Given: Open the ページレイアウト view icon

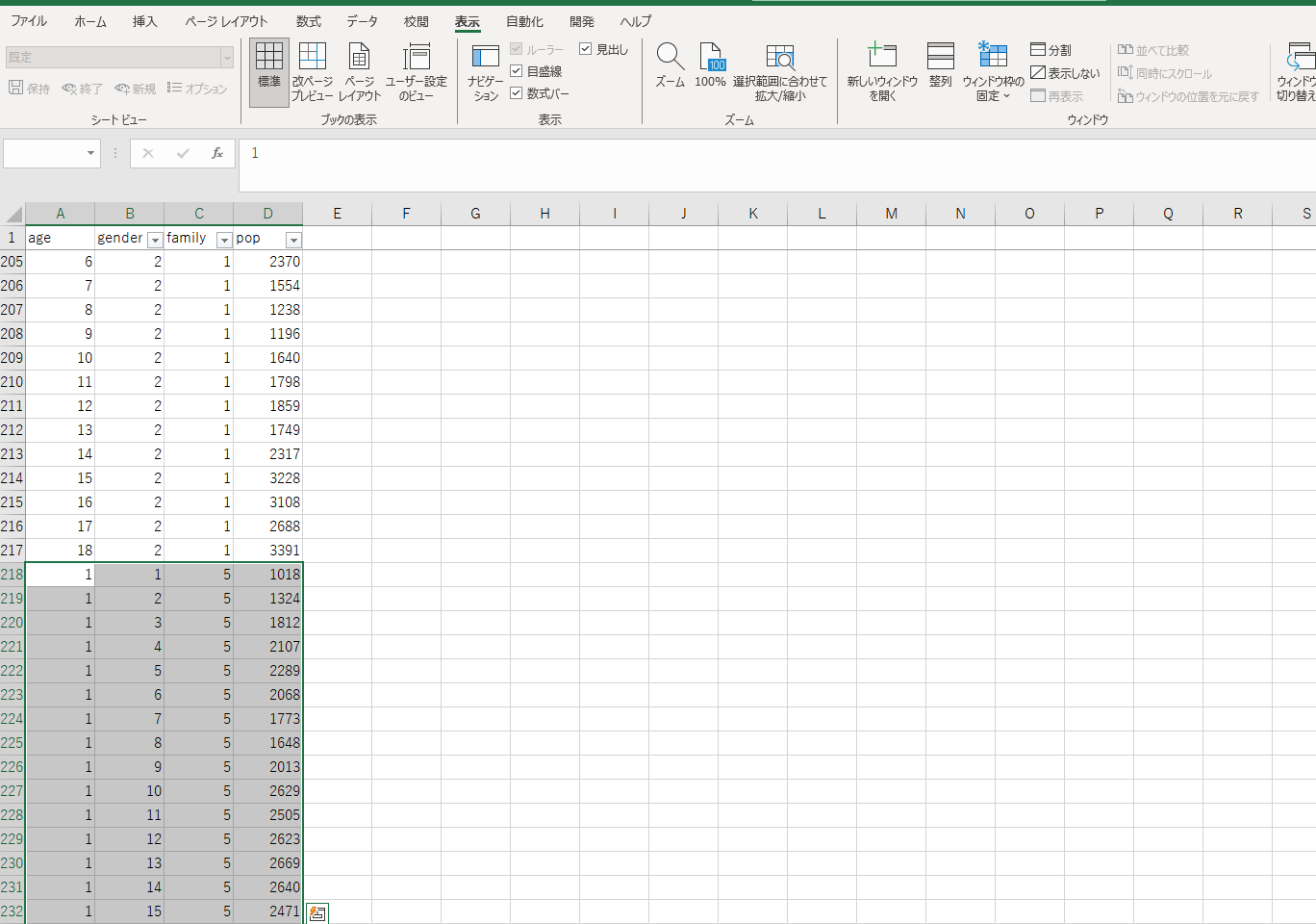Looking at the screenshot, I should [359, 58].
